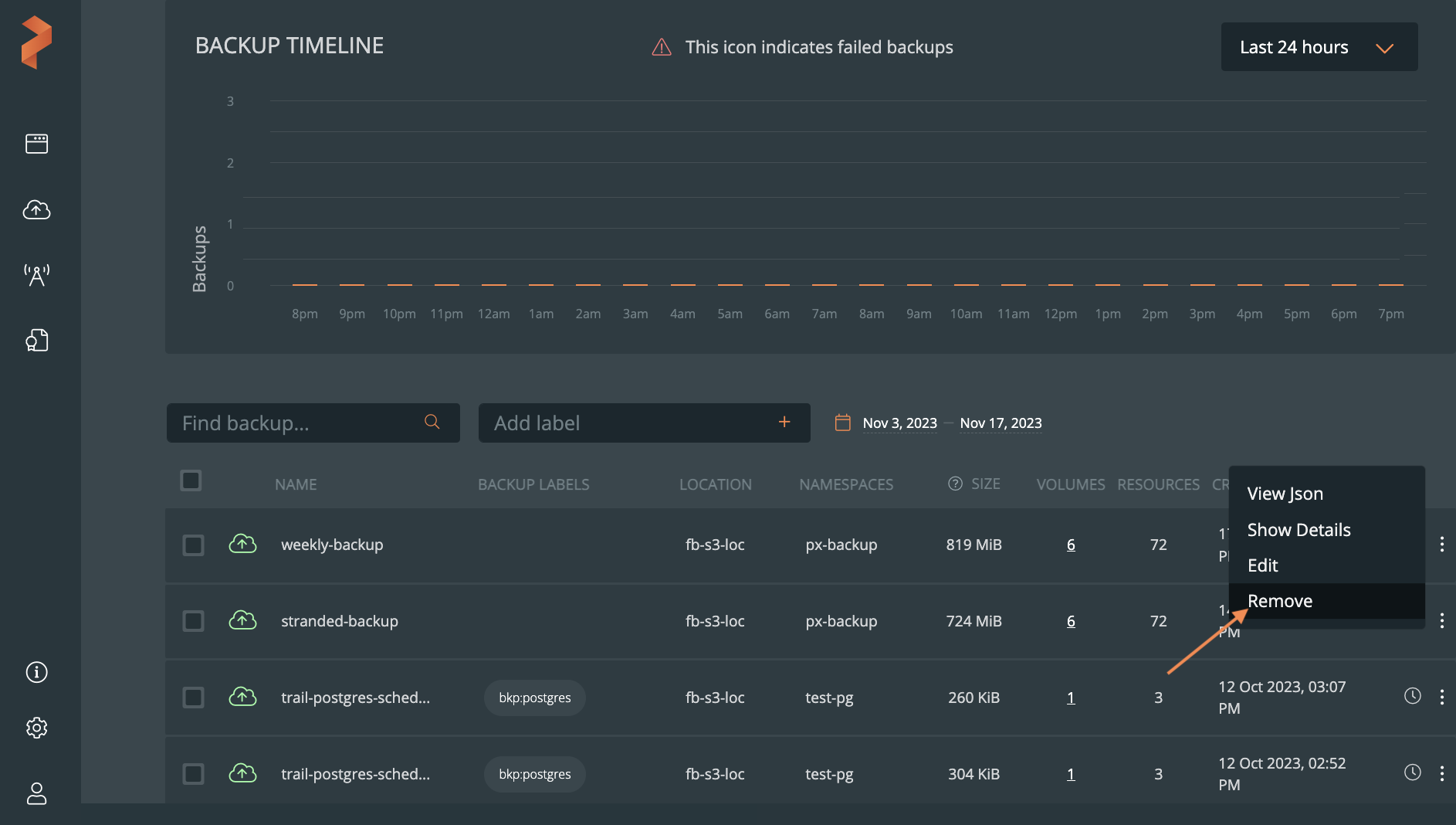Click the plus icon in Add label
The height and width of the screenshot is (825, 1456).
[784, 422]
